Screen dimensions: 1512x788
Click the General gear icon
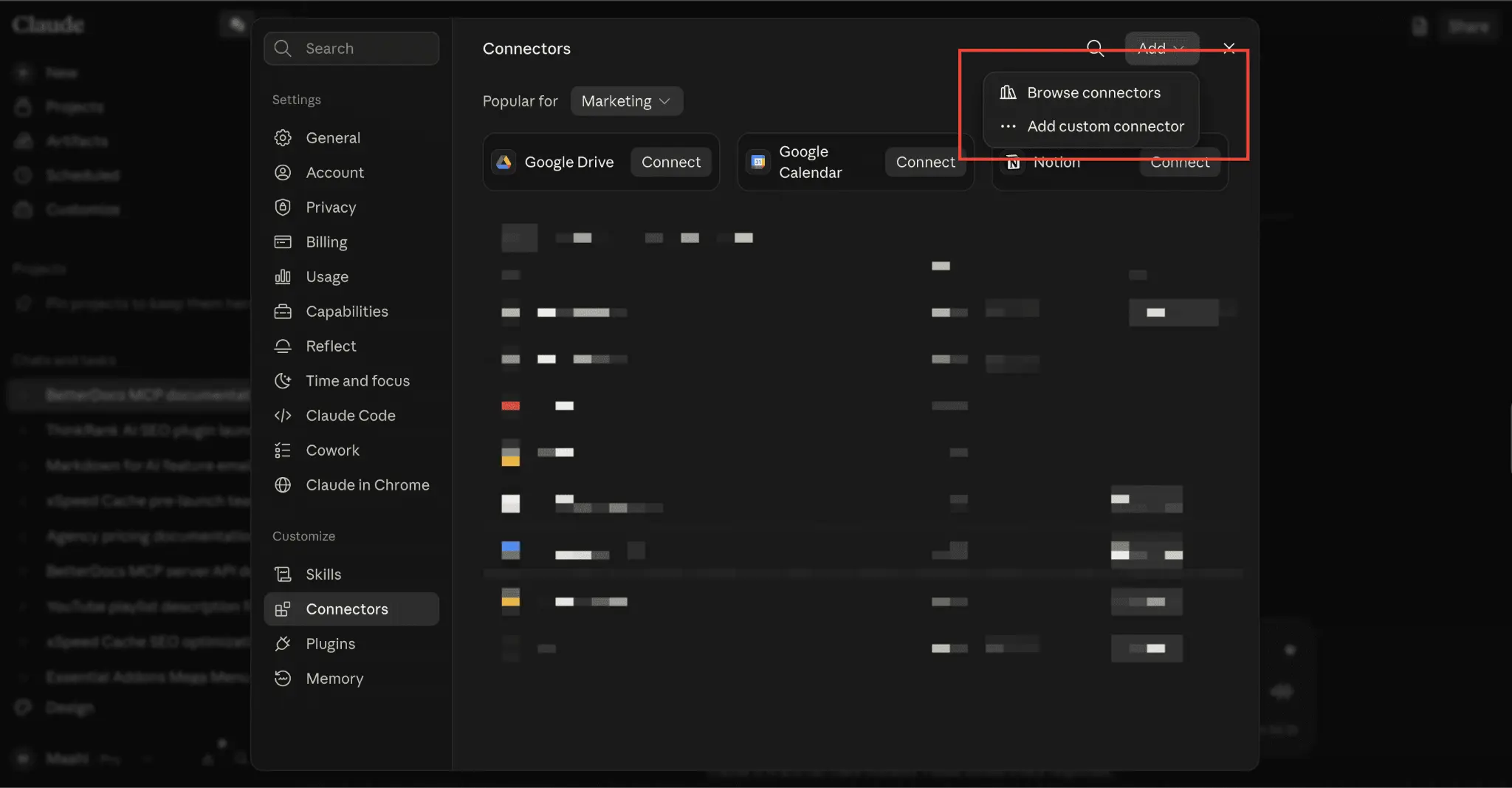click(283, 138)
